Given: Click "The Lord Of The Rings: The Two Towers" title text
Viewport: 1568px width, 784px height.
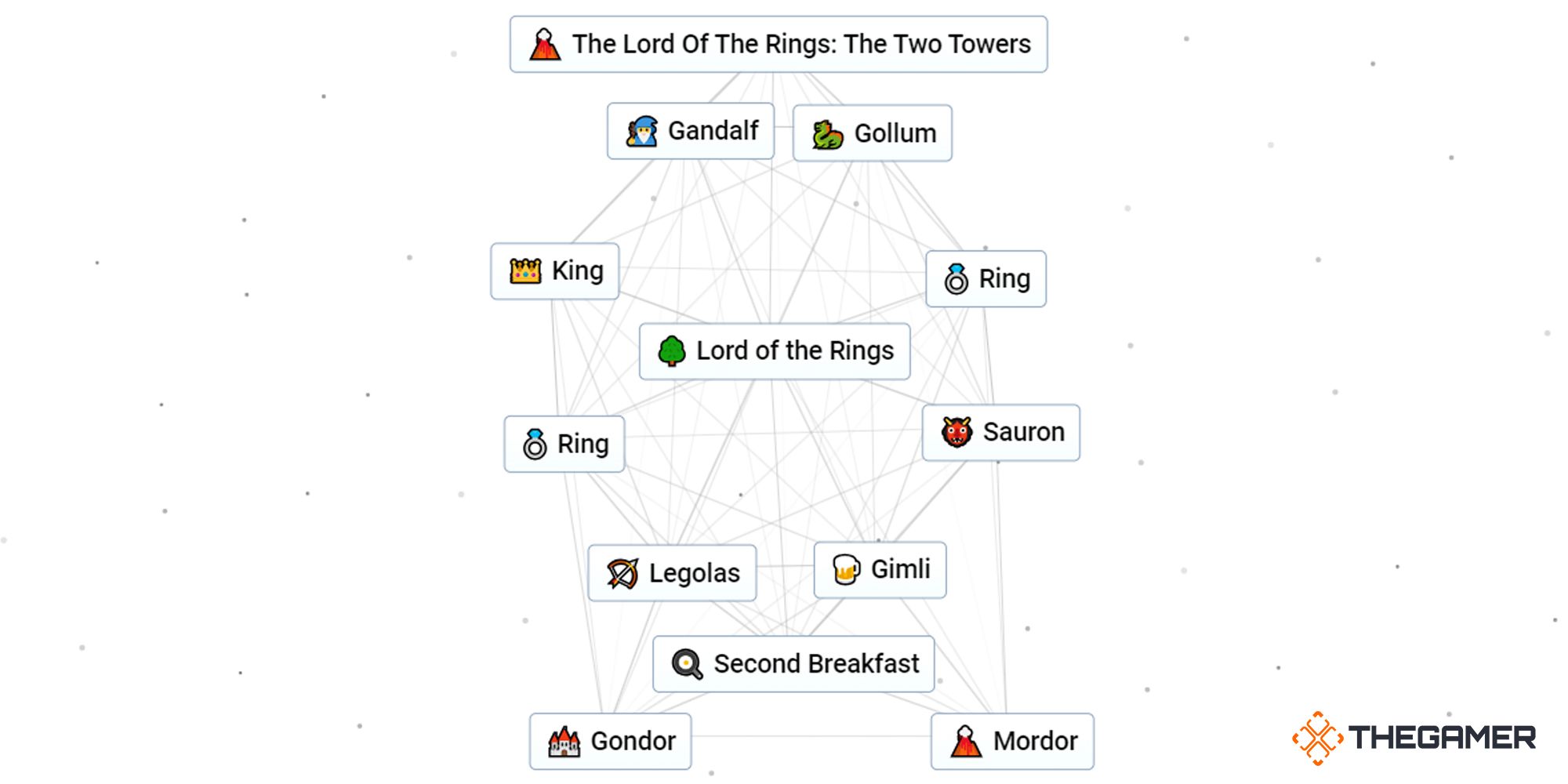Looking at the screenshot, I should tap(801, 45).
